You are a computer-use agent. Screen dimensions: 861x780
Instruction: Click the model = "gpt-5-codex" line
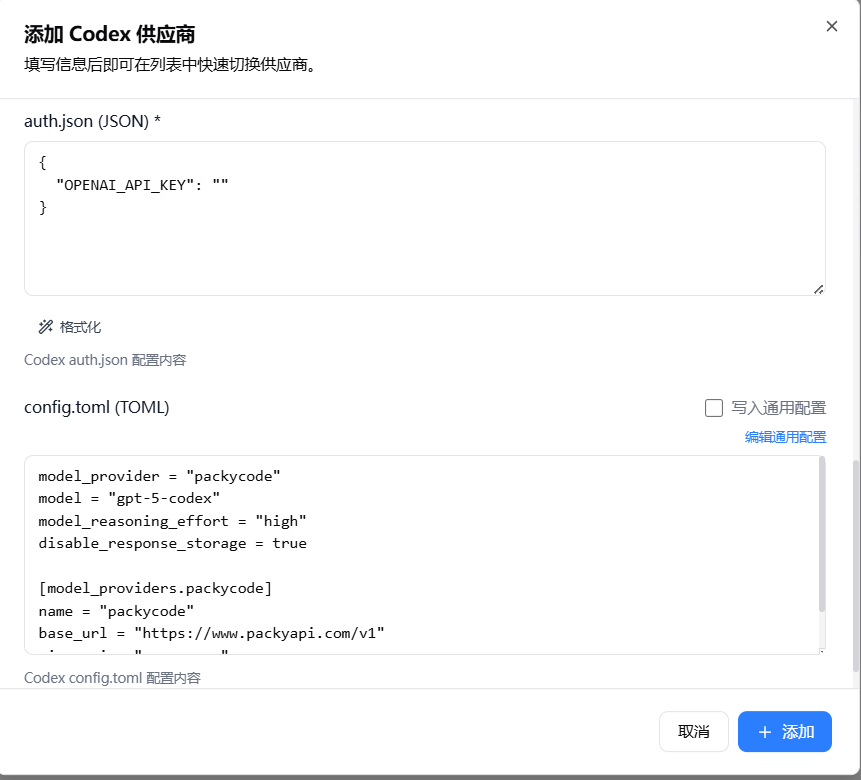129,499
